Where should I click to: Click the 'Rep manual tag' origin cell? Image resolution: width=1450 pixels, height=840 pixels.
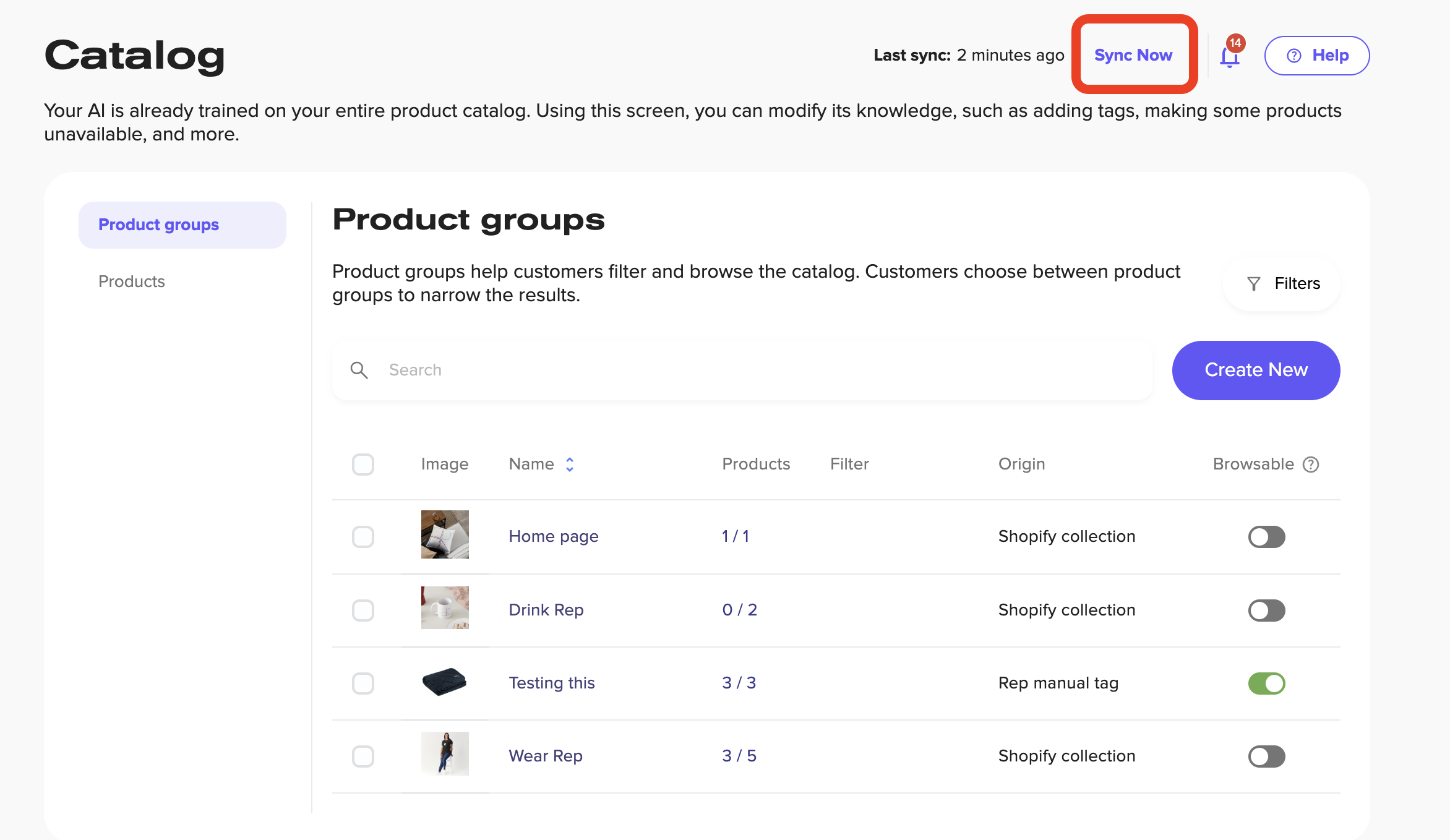click(1058, 683)
